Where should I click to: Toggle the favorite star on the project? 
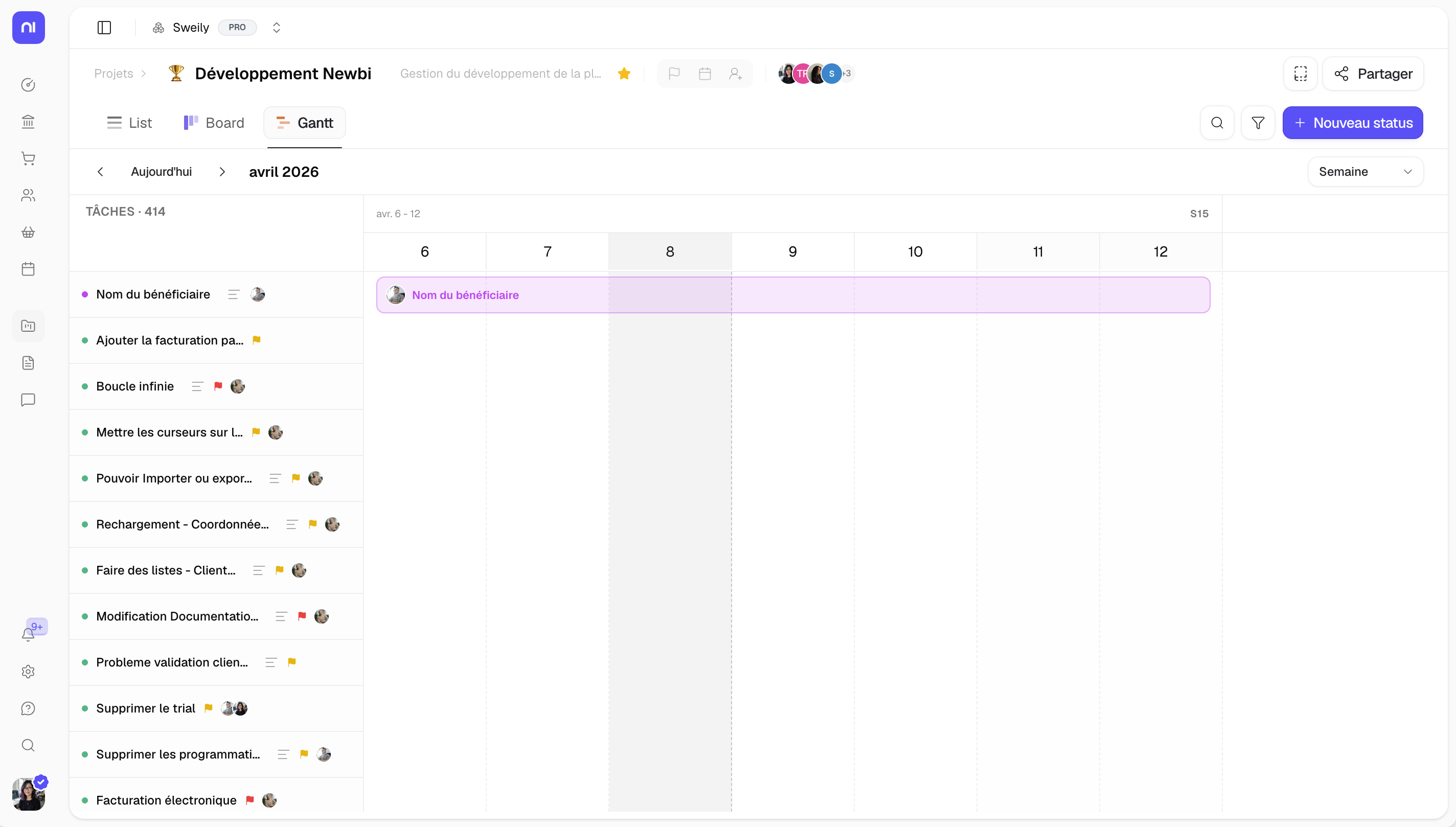point(624,74)
